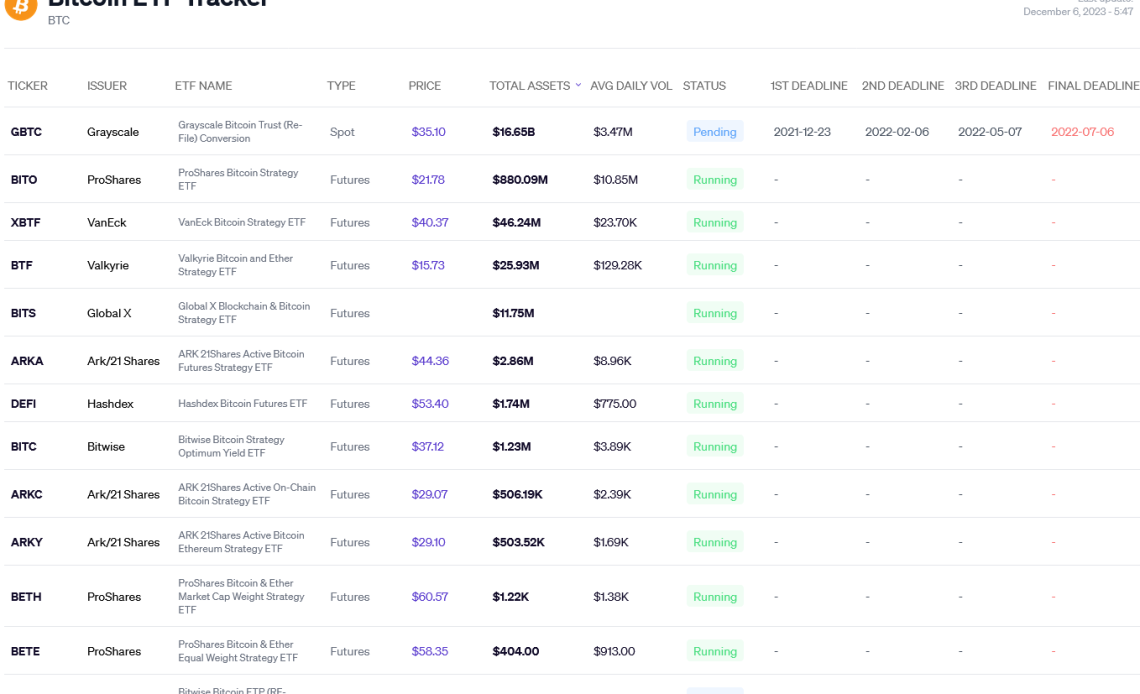Select the BETE ticker cell
Screen dimensions: 1140x694
coord(25,651)
